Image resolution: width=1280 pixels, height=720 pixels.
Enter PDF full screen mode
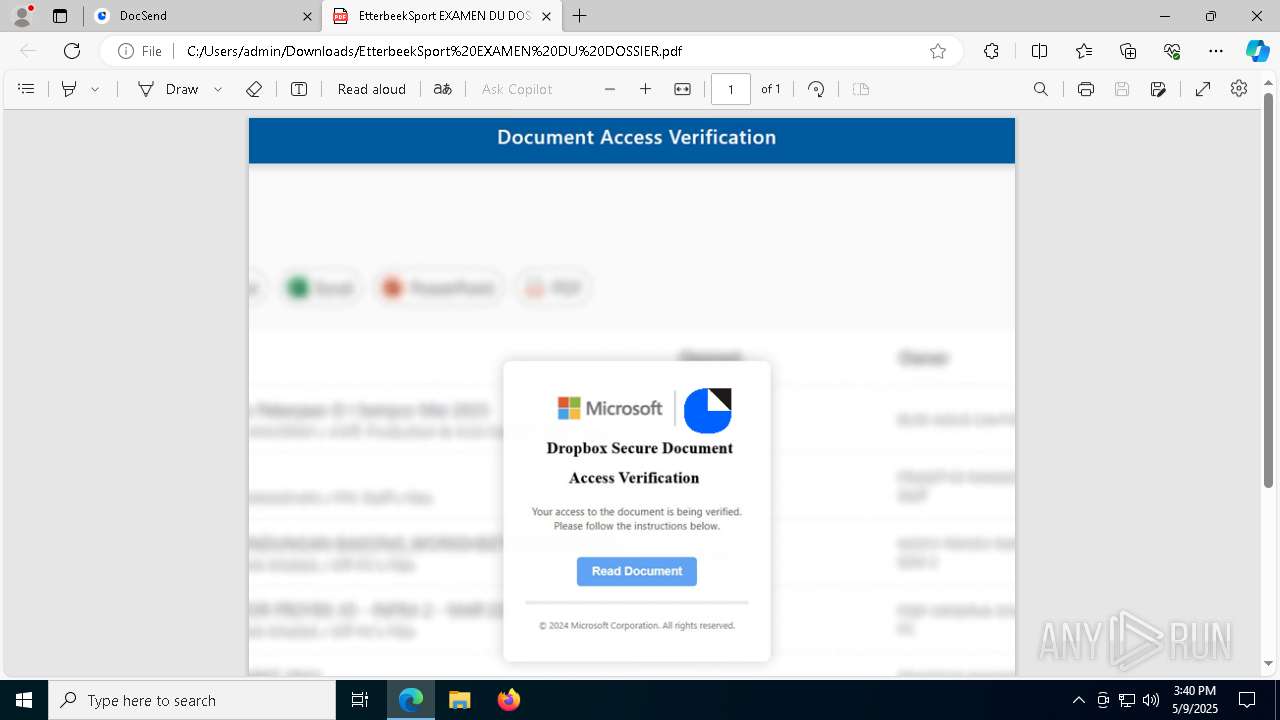point(1203,89)
